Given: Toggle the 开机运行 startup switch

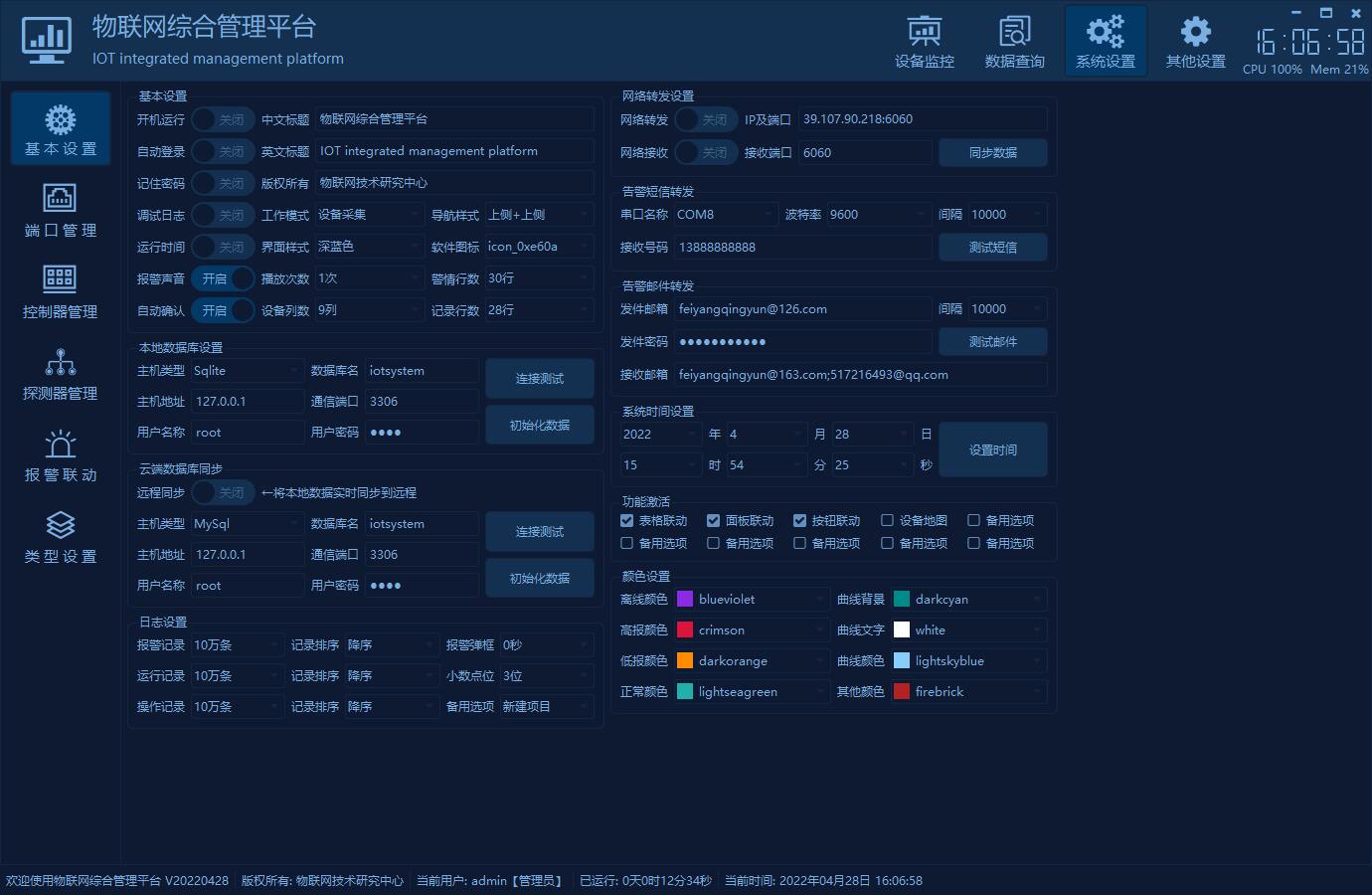Looking at the screenshot, I should (x=223, y=119).
